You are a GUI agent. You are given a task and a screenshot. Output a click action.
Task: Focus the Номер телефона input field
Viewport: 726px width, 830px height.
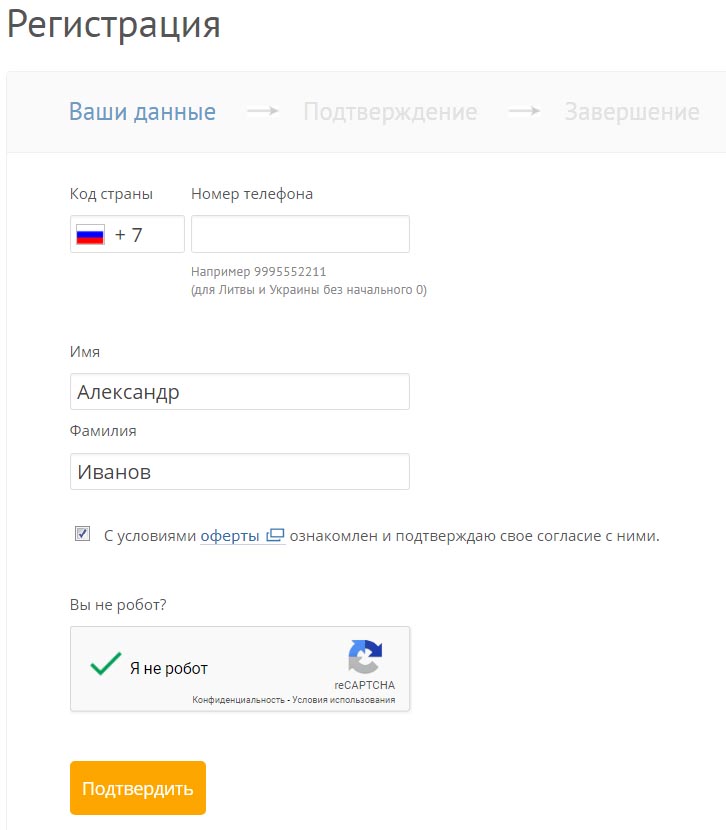coord(300,235)
